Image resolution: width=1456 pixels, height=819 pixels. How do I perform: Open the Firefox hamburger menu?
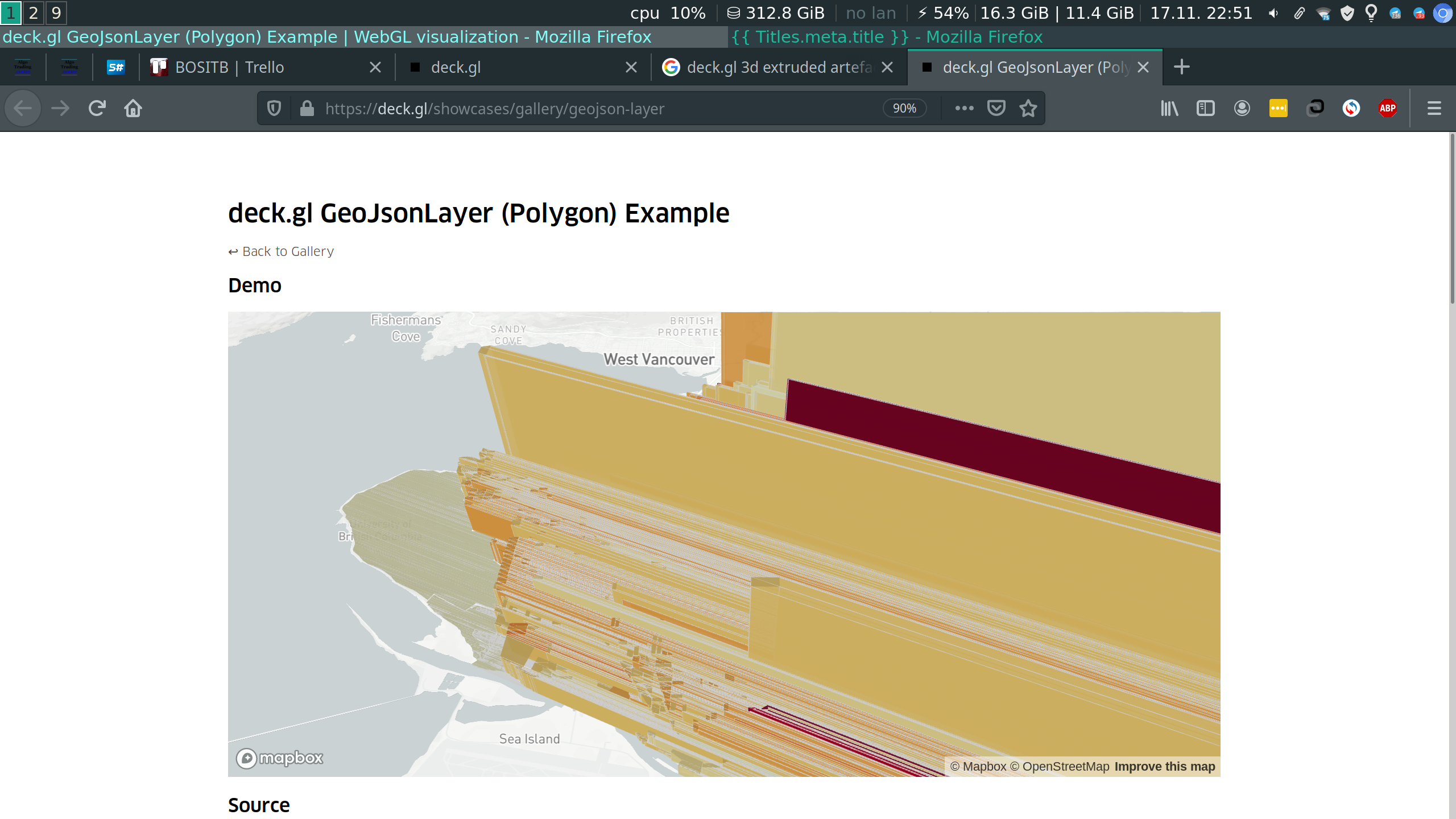coord(1434,108)
